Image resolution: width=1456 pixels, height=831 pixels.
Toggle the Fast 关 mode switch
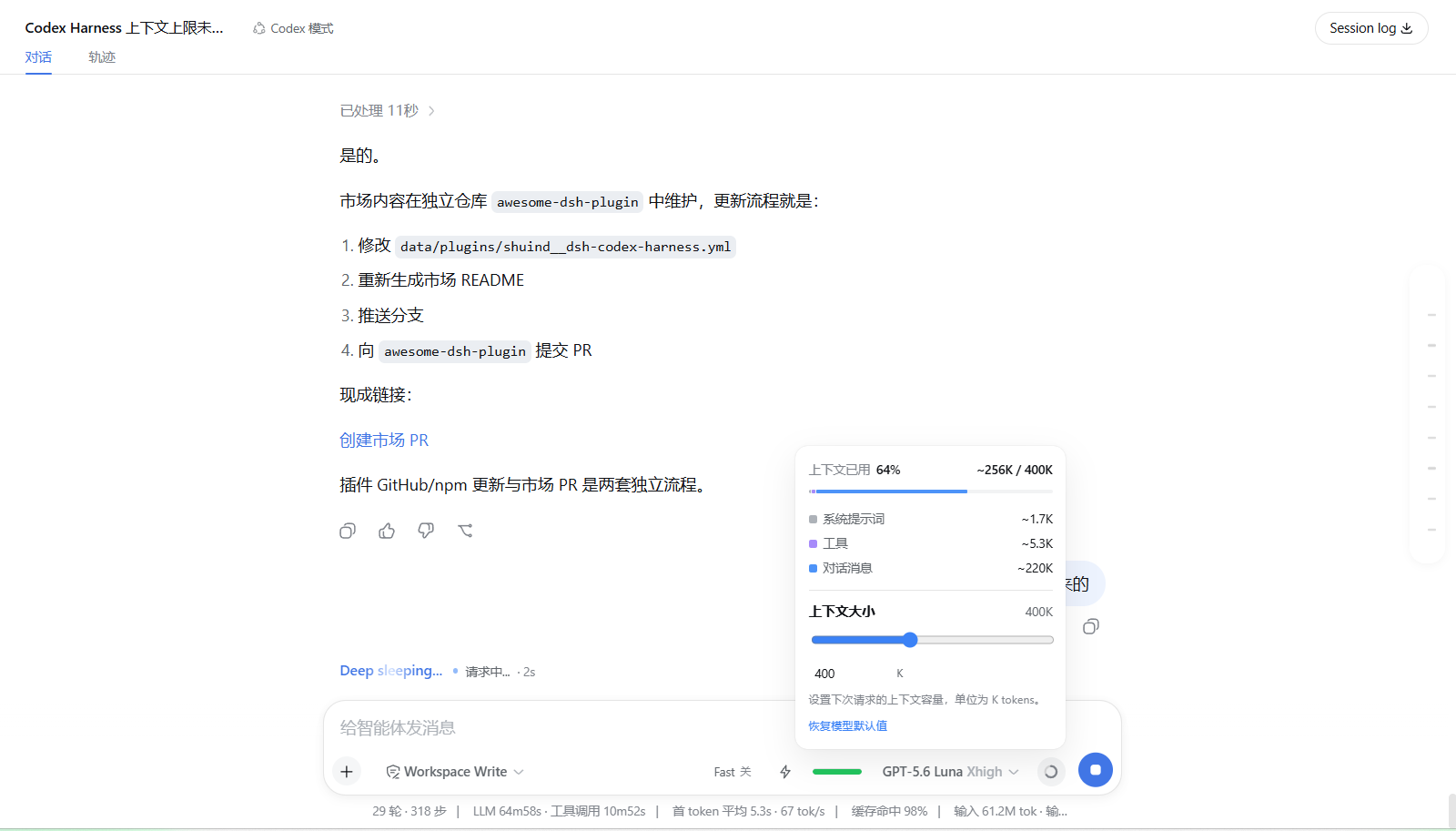coord(733,772)
